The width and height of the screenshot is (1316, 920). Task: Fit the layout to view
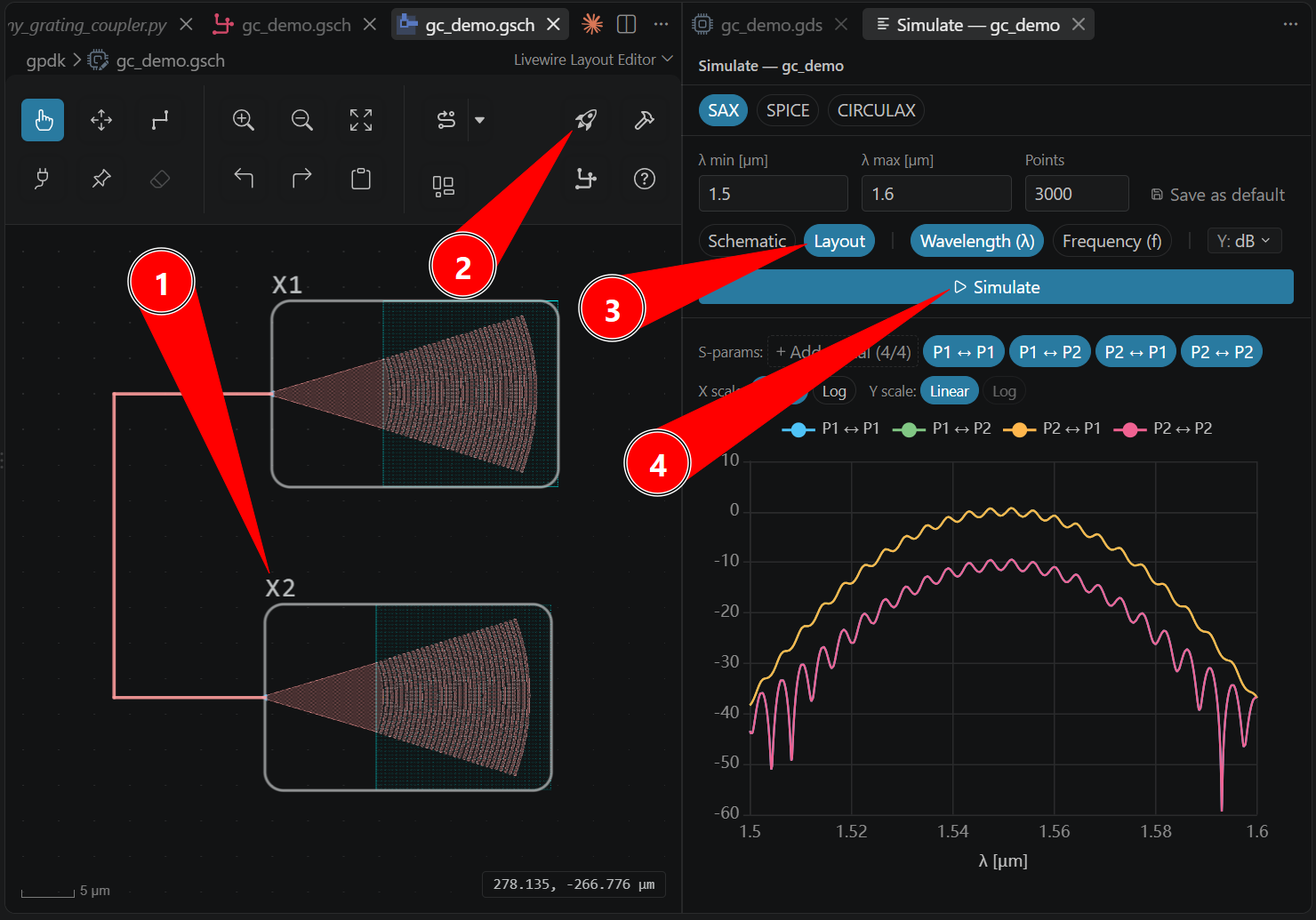[x=361, y=120]
